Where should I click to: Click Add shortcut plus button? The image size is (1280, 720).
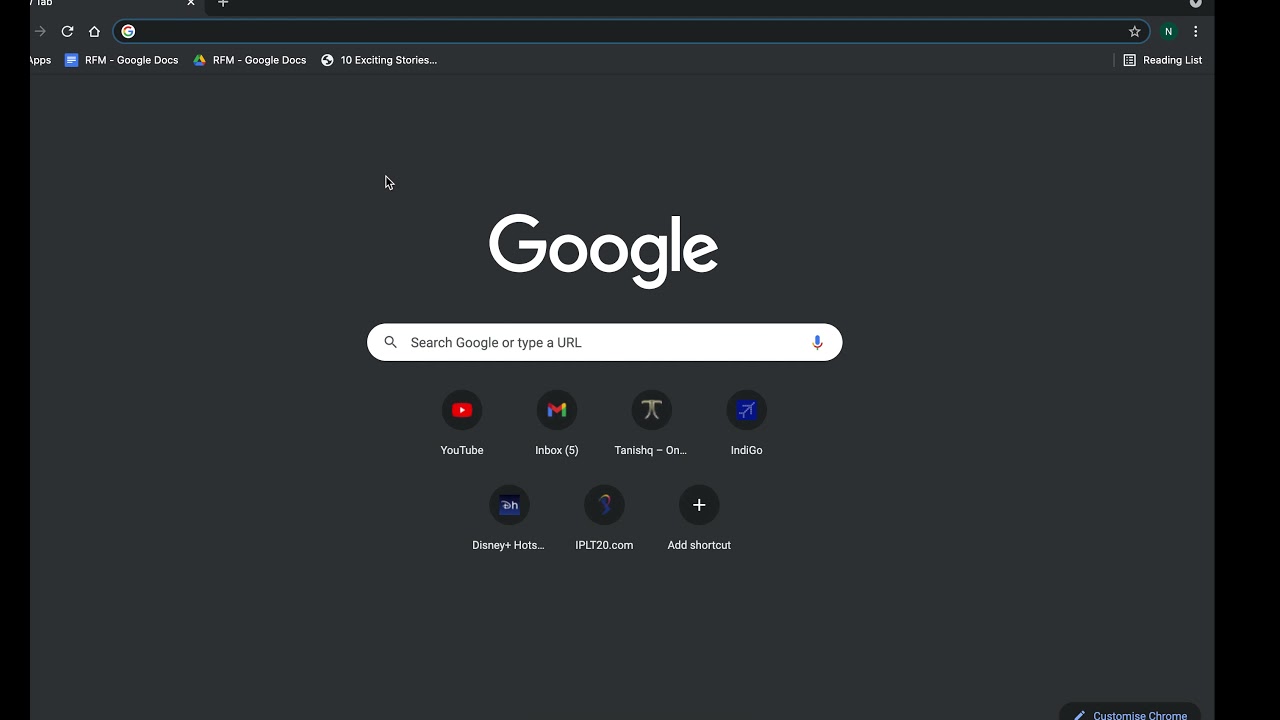[699, 505]
